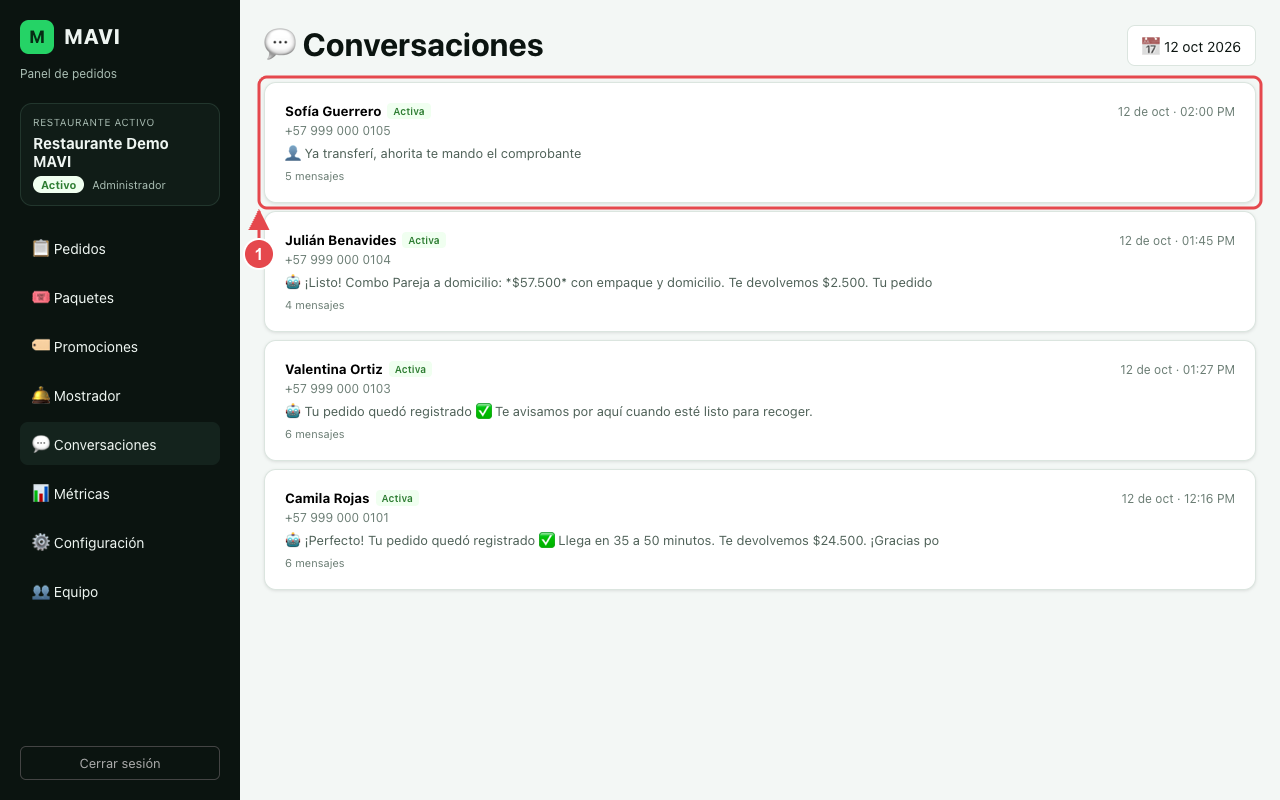Screen dimensions: 1280x800
Task: Click phone number +57 999 000 0101
Action: pyautogui.click(x=337, y=517)
